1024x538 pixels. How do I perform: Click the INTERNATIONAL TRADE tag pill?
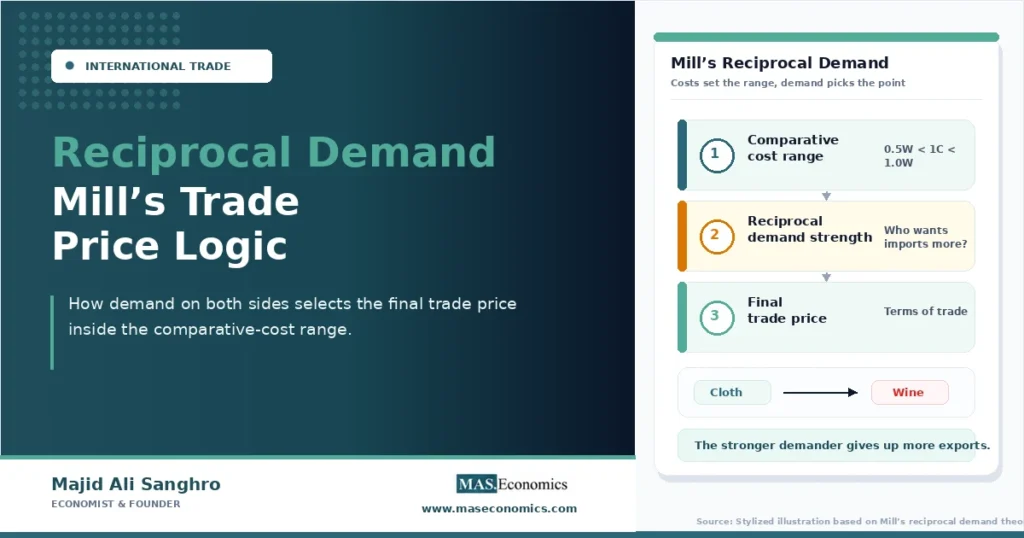(x=161, y=66)
